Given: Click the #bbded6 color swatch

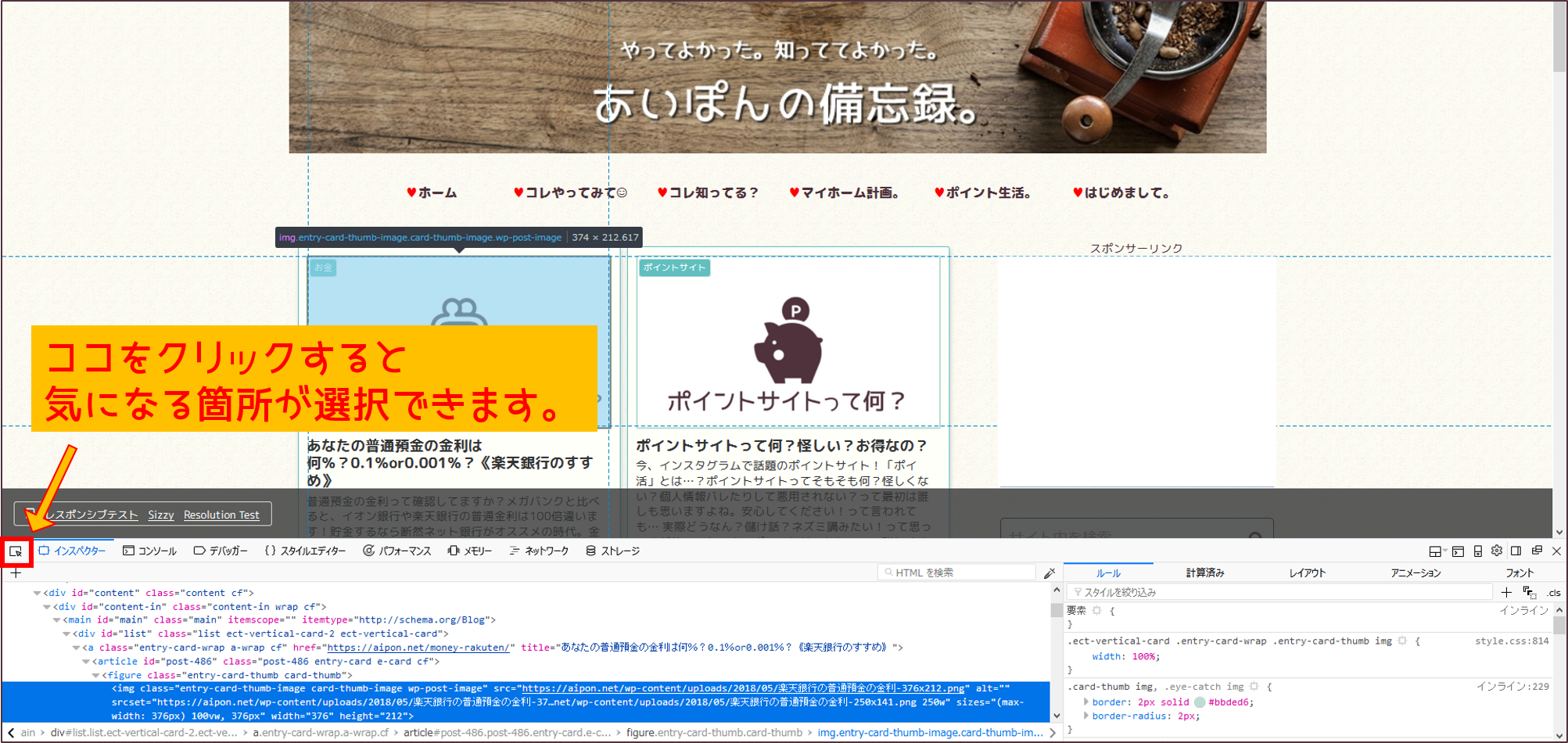Looking at the screenshot, I should pos(1200,702).
